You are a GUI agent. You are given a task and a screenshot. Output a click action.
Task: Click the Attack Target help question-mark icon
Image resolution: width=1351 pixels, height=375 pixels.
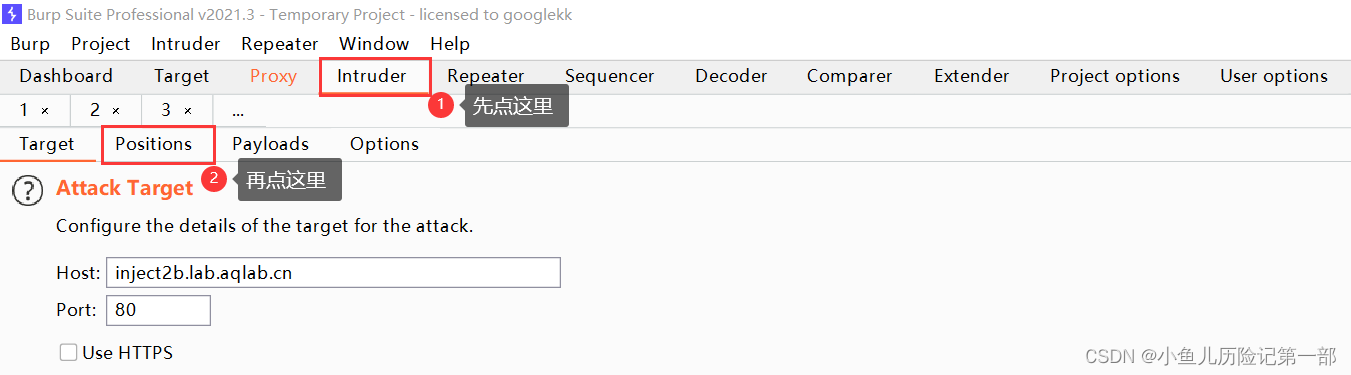coord(28,190)
